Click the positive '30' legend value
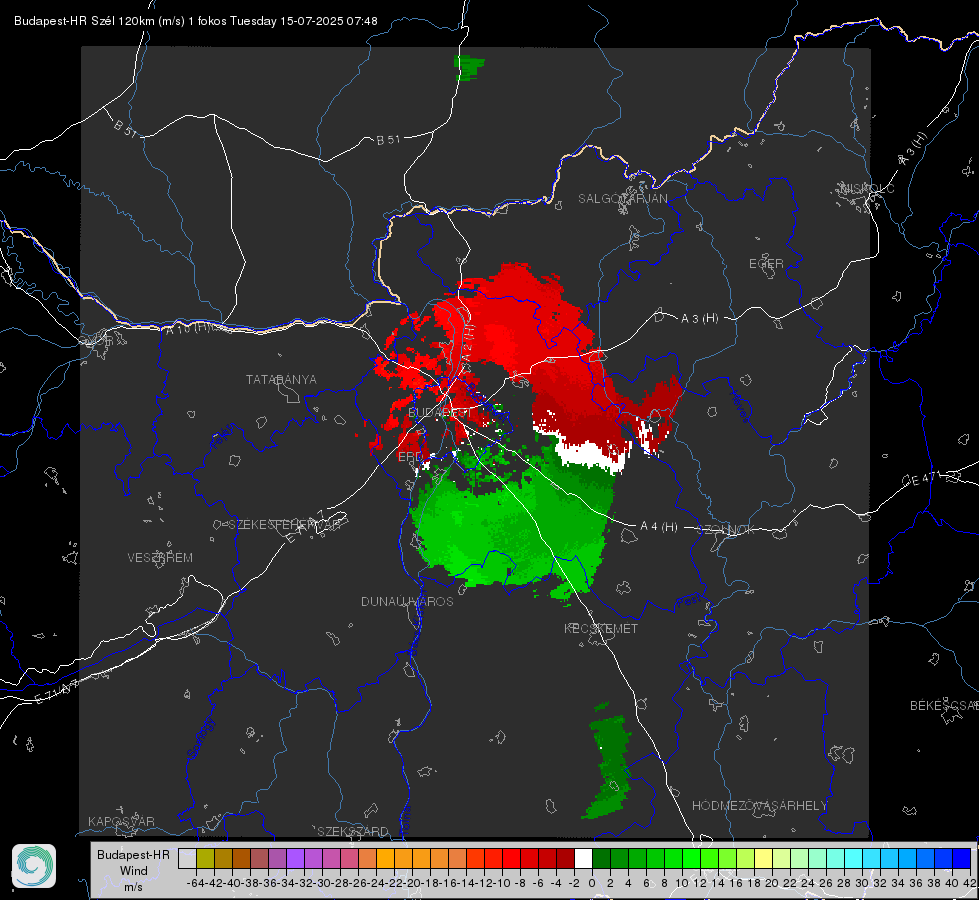Screen dimensions: 979x900 (x=862, y=883)
